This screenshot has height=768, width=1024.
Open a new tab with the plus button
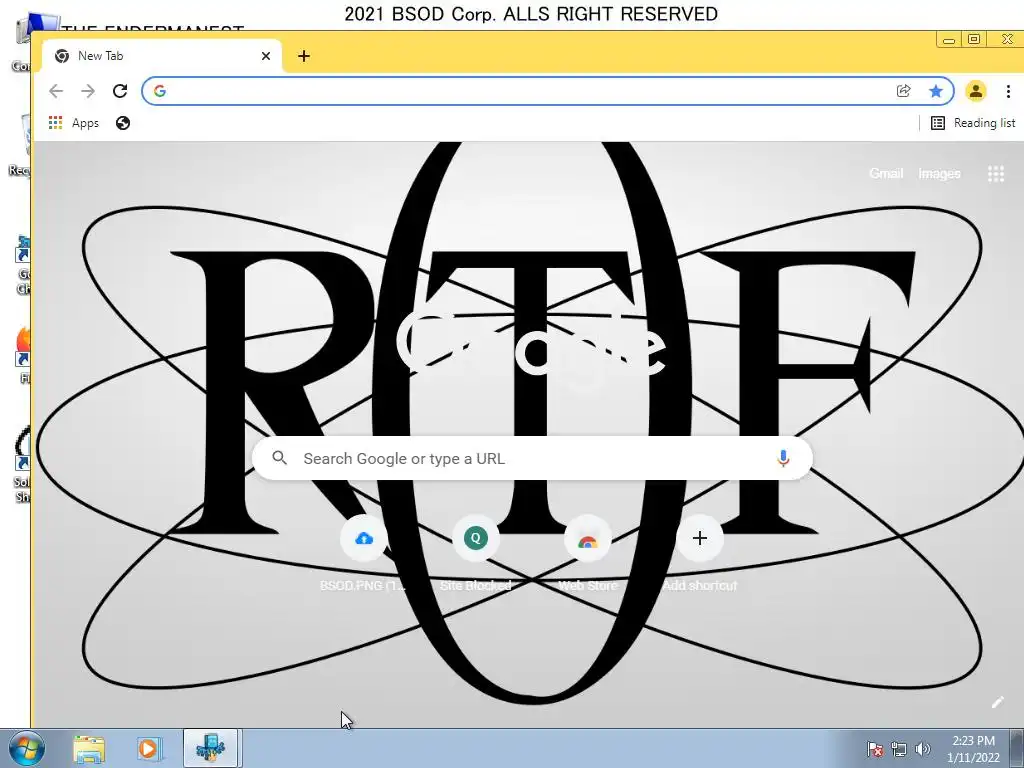tap(304, 56)
